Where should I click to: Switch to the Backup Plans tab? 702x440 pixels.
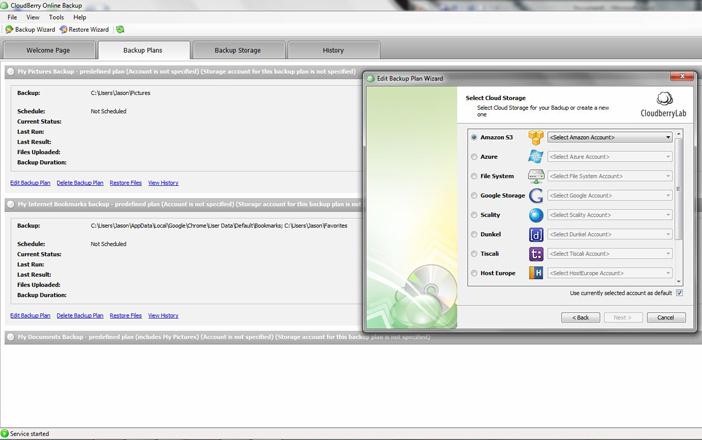tap(143, 50)
